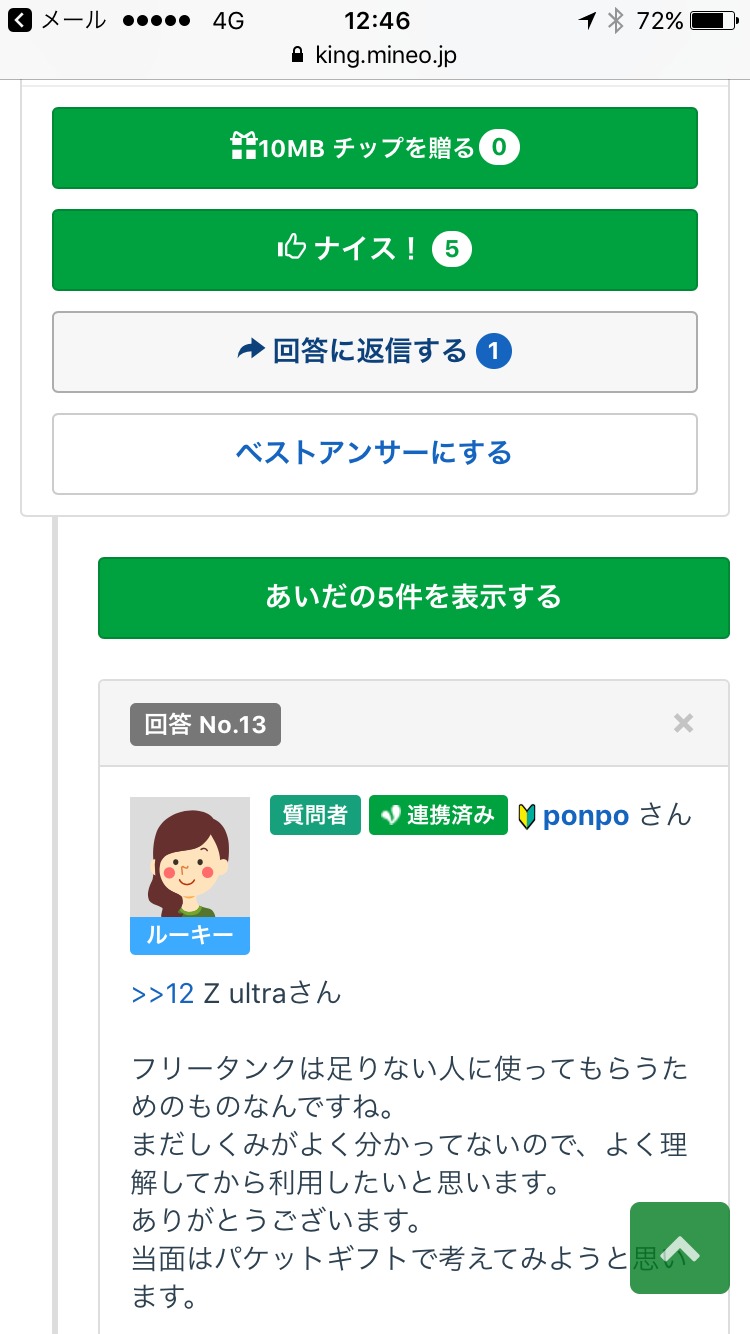Viewport: 750px width, 1334px height.
Task: Tap the king.mineo.jp address bar
Action: [375, 56]
